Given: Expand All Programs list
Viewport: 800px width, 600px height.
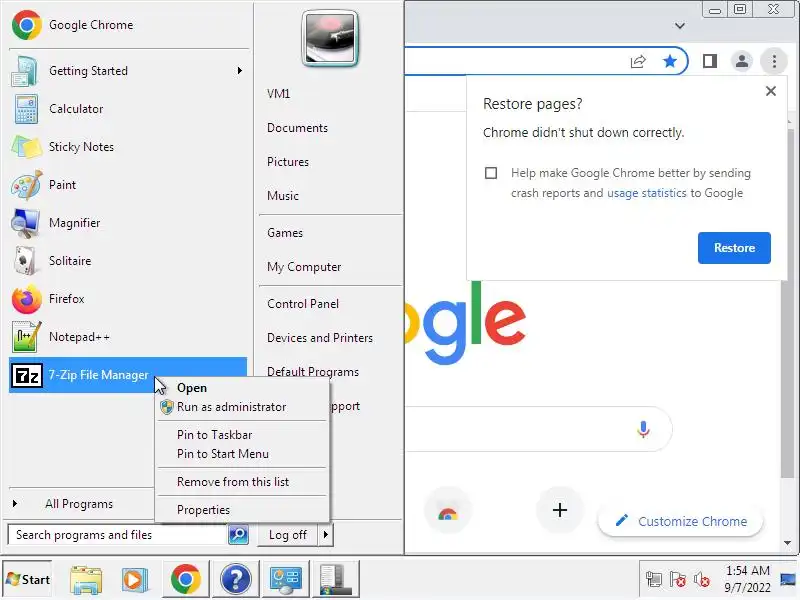Looking at the screenshot, I should coord(79,504).
